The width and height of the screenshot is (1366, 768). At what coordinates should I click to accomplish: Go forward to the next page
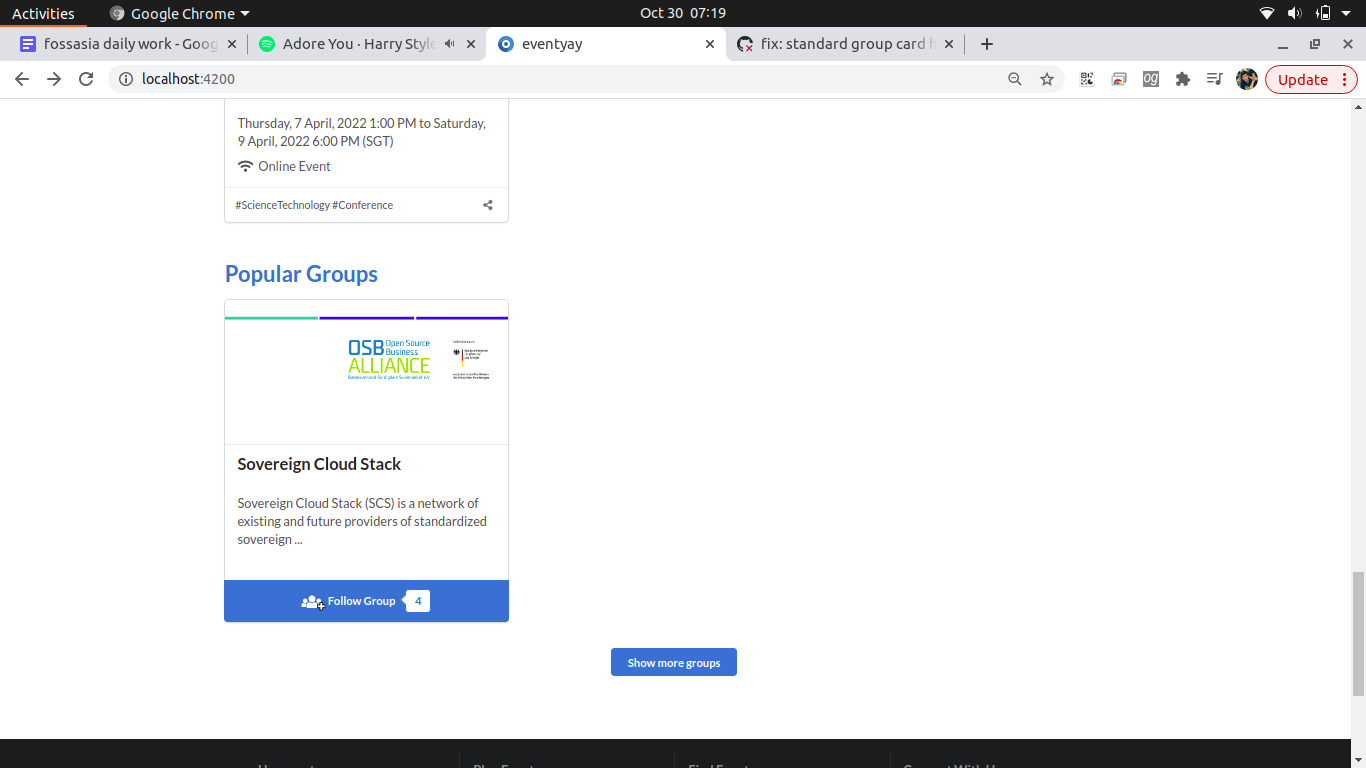coord(54,79)
